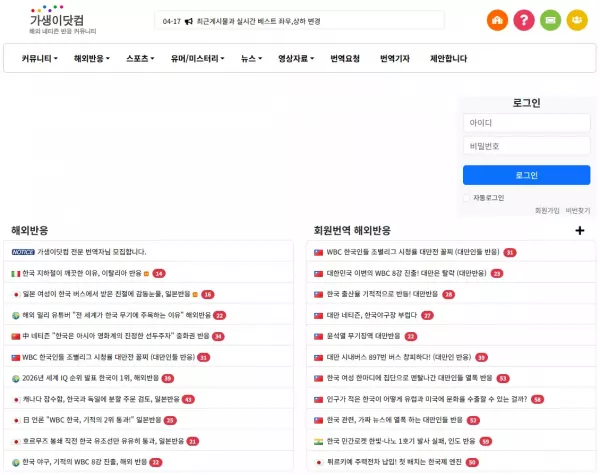Image resolution: width=600 pixels, height=475 pixels.
Task: Open post 일본 여성이 한국 버스에서 받은 친절
Action: tap(106, 294)
